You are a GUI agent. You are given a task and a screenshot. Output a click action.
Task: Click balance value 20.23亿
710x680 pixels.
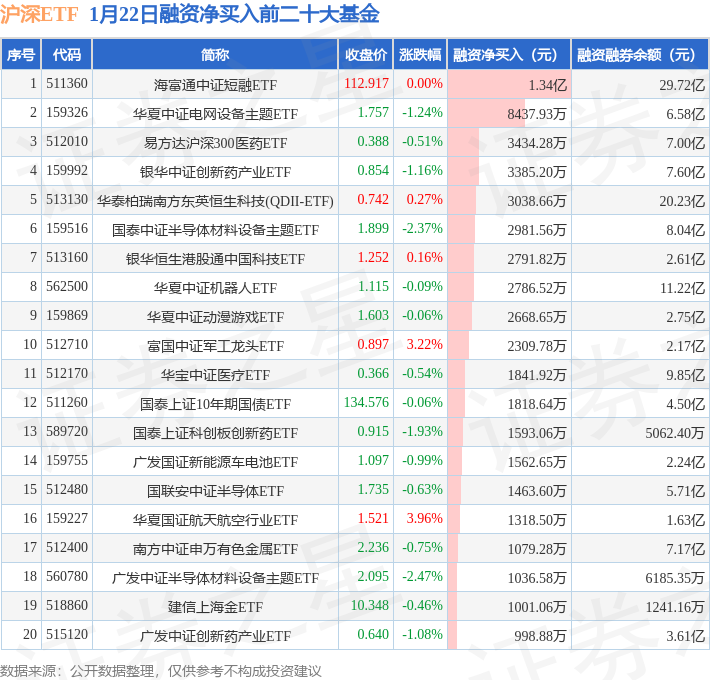click(682, 201)
